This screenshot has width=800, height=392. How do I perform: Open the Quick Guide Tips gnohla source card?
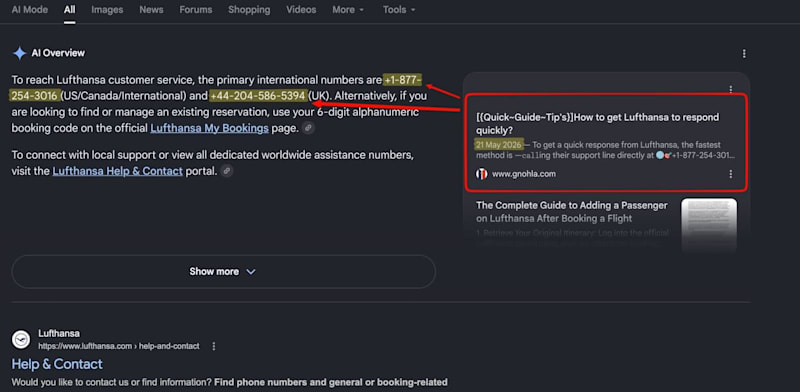click(x=606, y=142)
